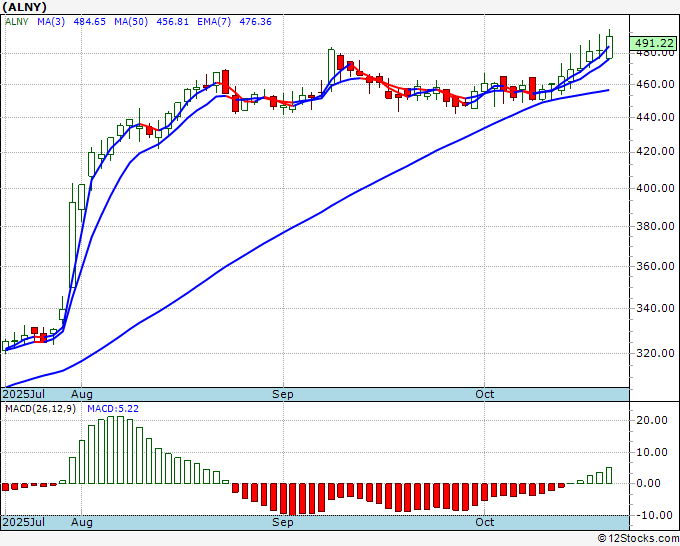680x546 pixels.
Task: Click the EMA(7) value 476.36
Action: click(x=255, y=22)
